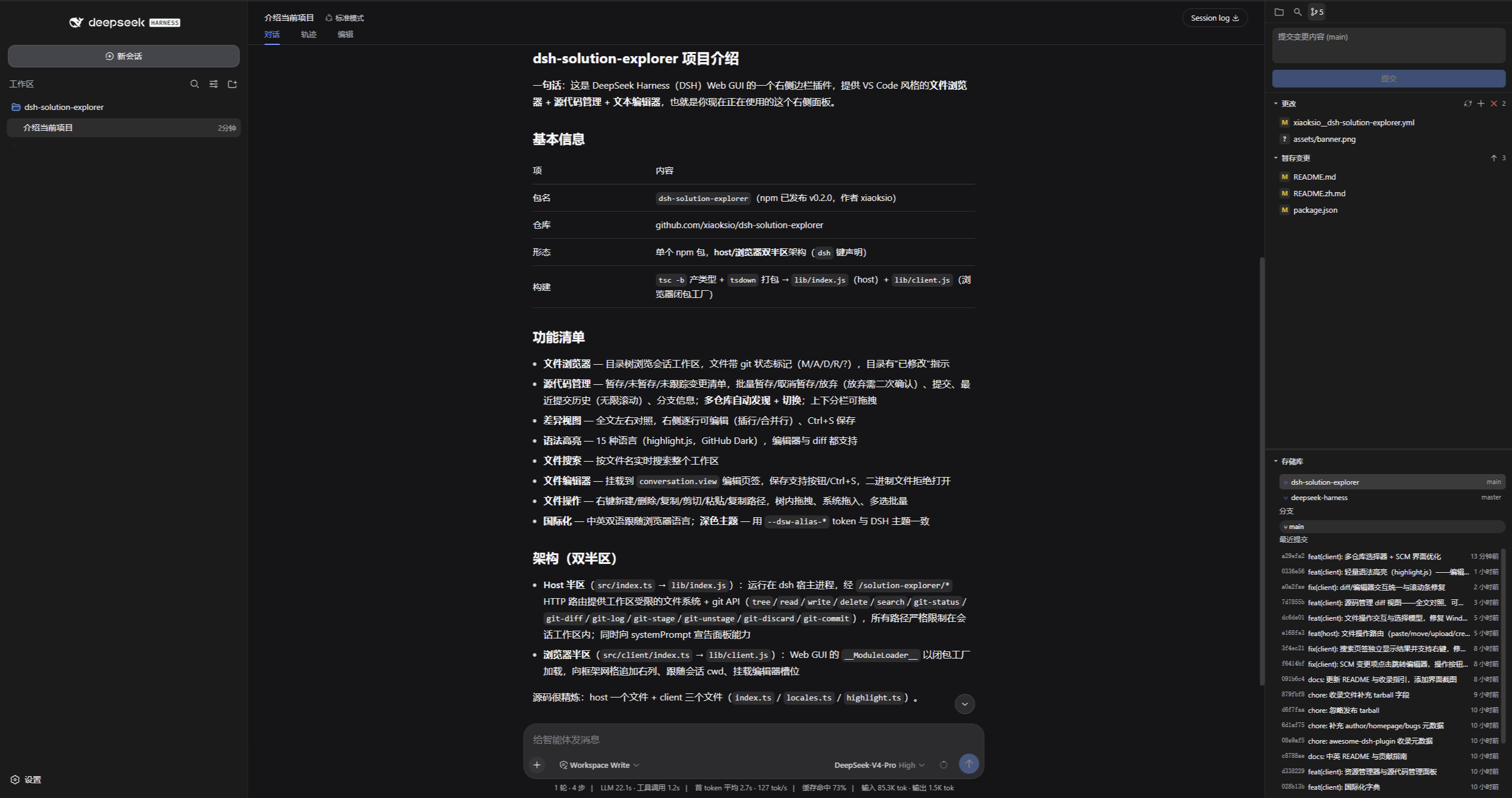The height and width of the screenshot is (798, 1512).
Task: Open commit 091b6c4 docs: 更新 README
Action: point(1390,679)
